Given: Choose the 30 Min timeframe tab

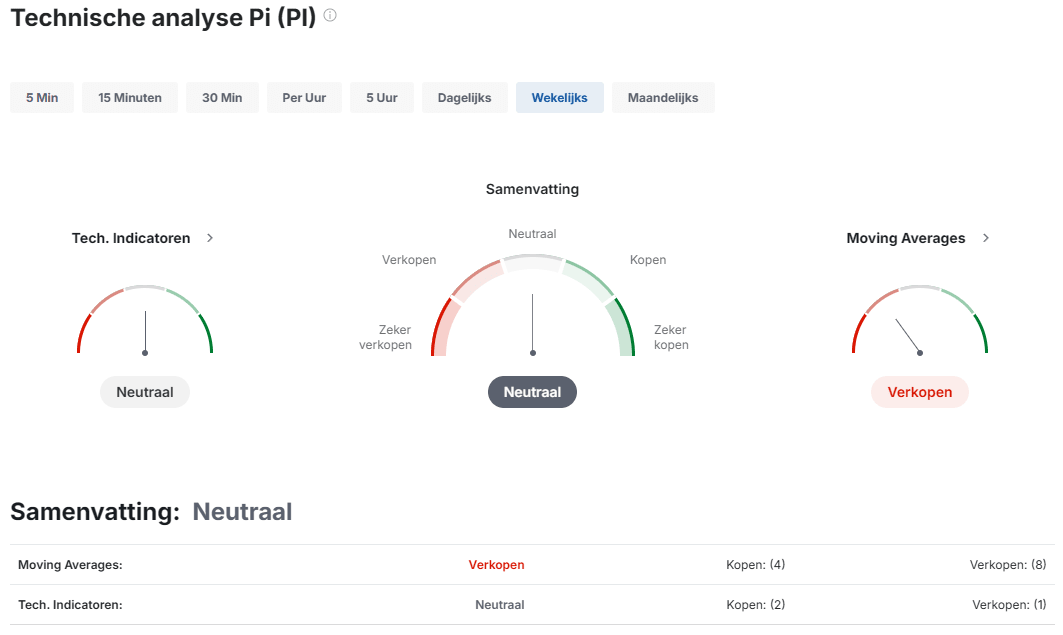Looking at the screenshot, I should pos(222,98).
